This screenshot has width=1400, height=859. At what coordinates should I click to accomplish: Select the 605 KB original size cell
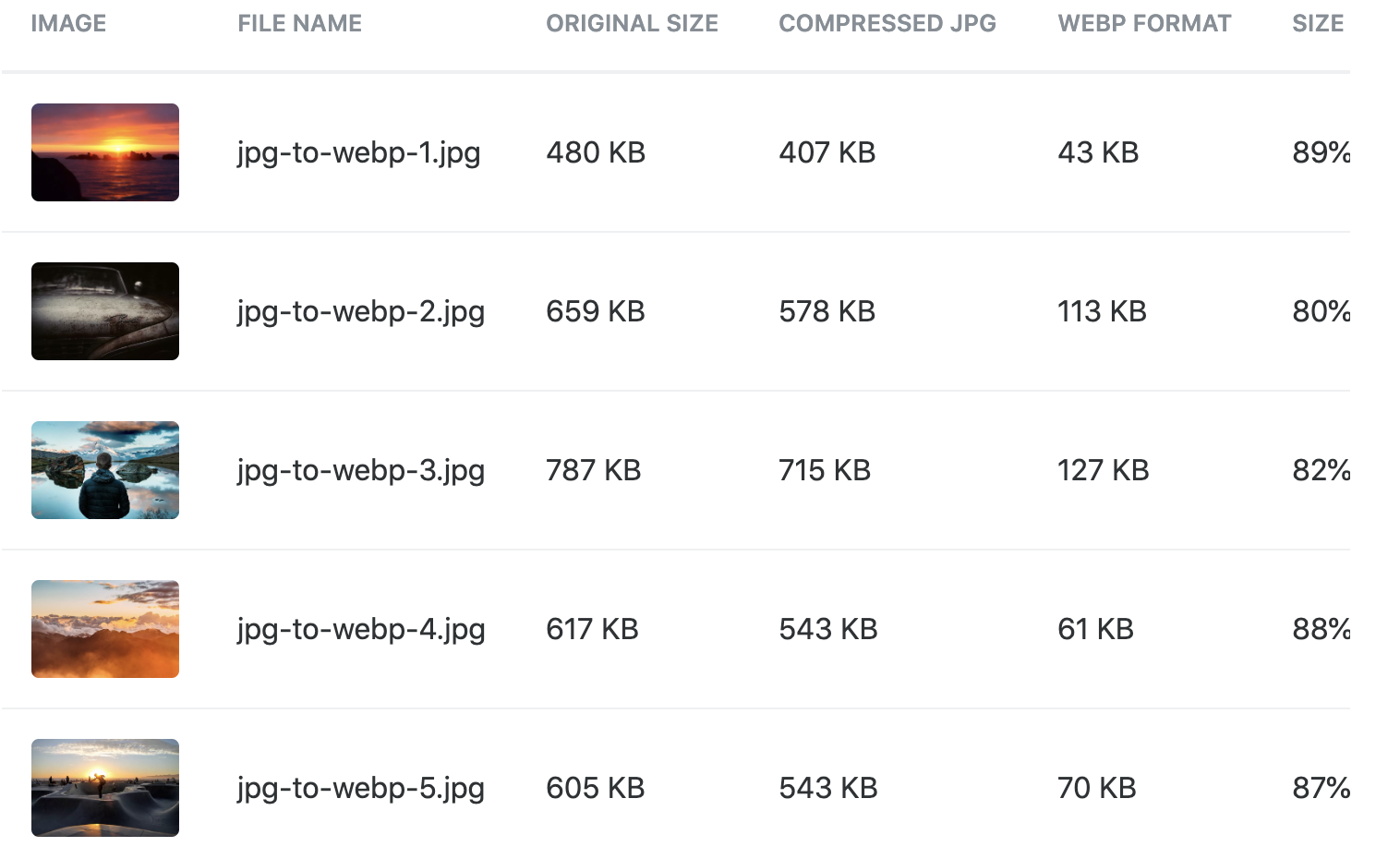tap(596, 788)
